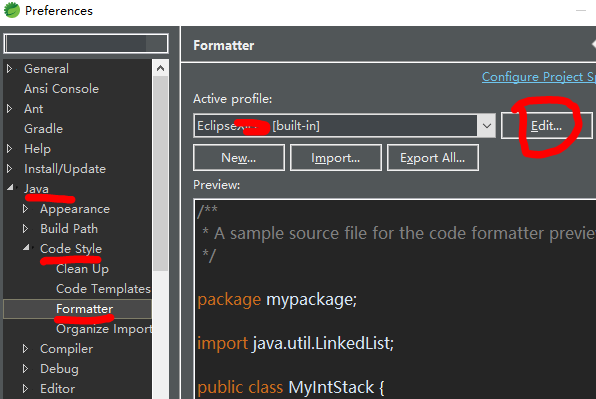Click the tree scrollbar up arrow
596x399 pixels.
click(x=160, y=68)
